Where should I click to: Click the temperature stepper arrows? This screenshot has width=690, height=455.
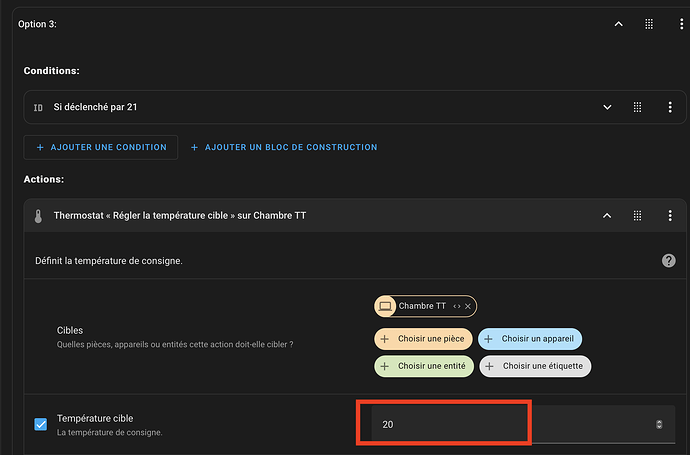pyautogui.click(x=658, y=425)
